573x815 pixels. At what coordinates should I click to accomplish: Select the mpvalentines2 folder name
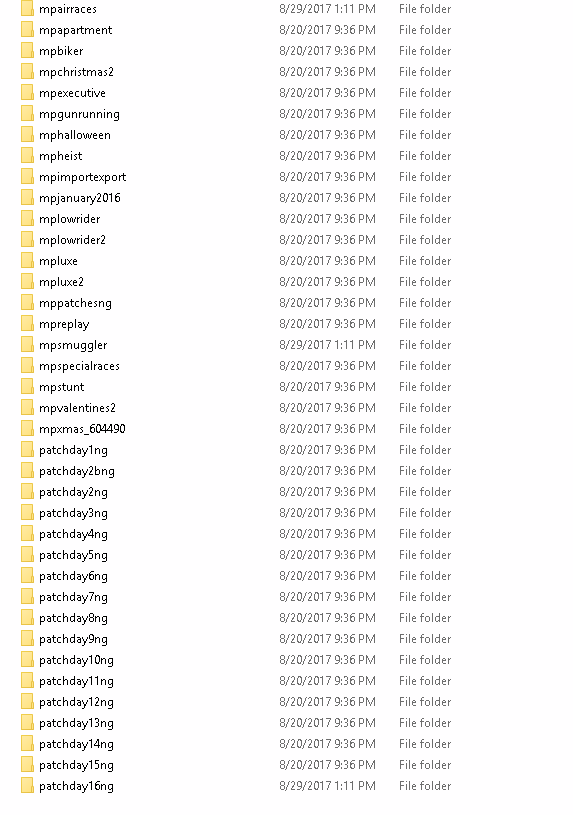pos(77,408)
